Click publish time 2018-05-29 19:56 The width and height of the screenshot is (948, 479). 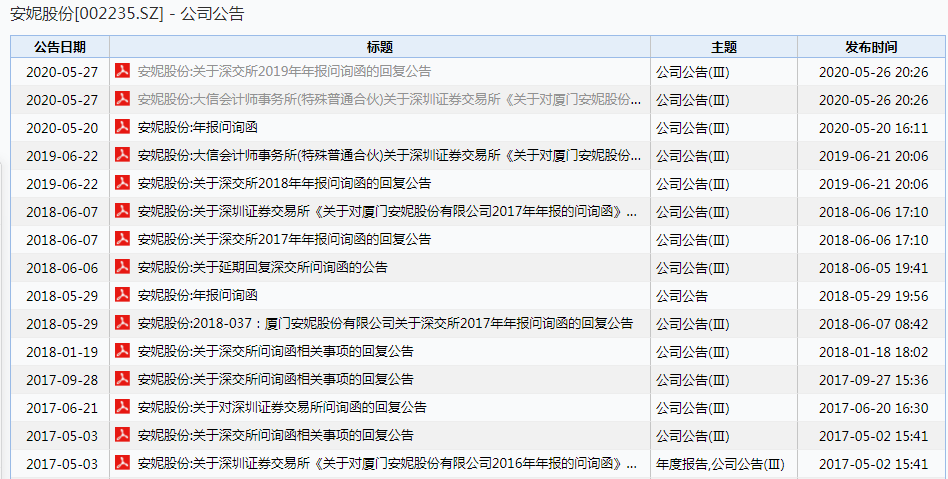coord(873,296)
